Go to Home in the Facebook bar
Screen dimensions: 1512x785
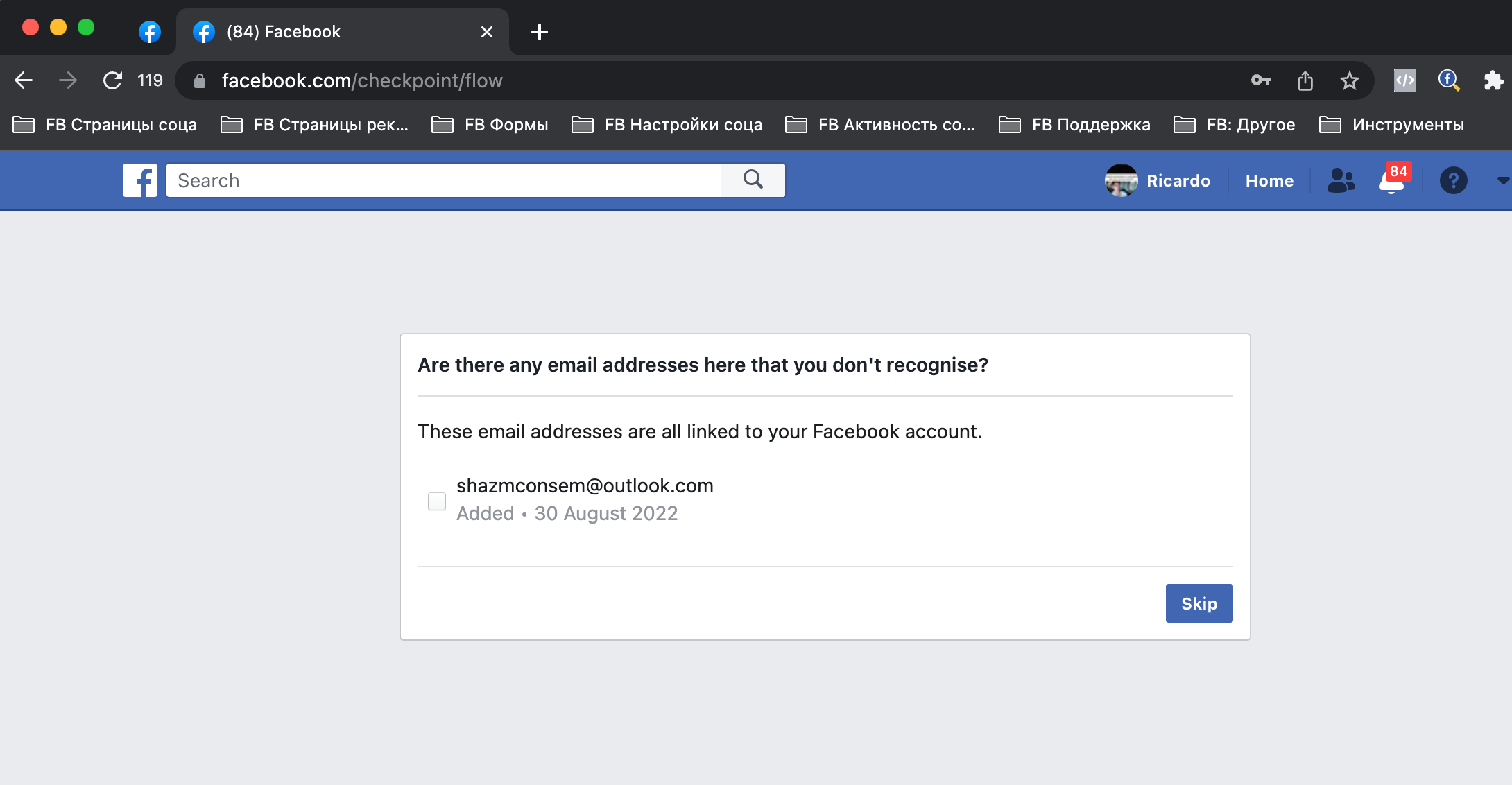pos(1269,181)
